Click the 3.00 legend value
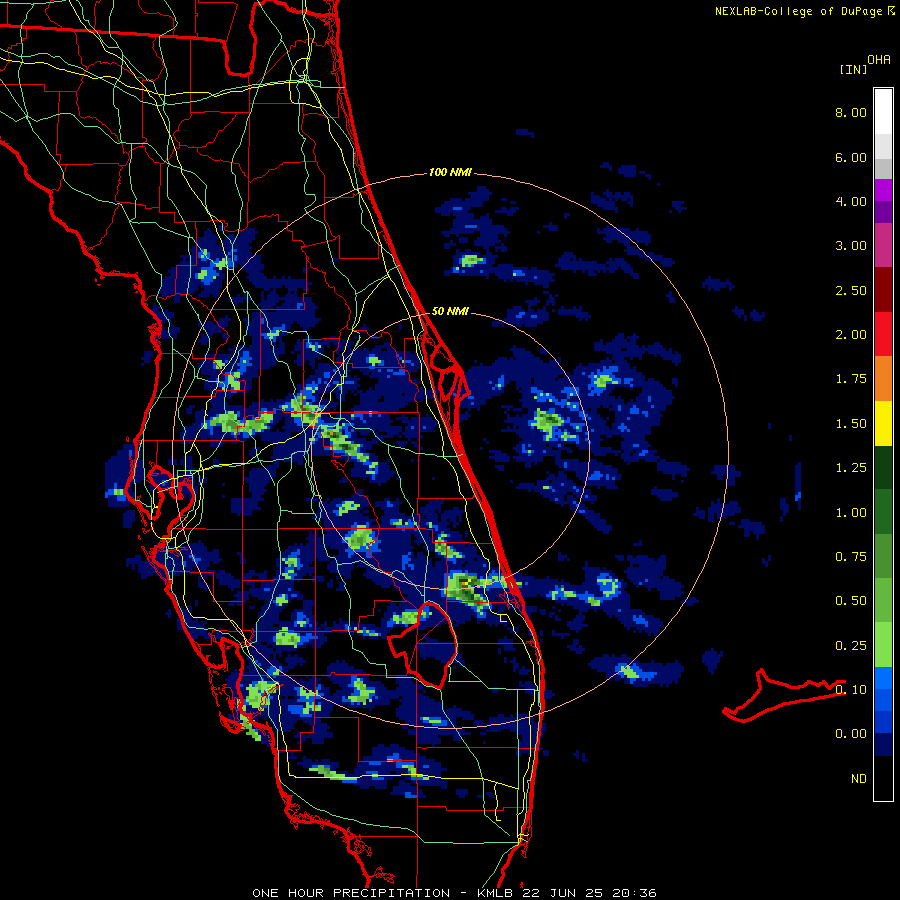This screenshot has width=900, height=900. coord(851,246)
